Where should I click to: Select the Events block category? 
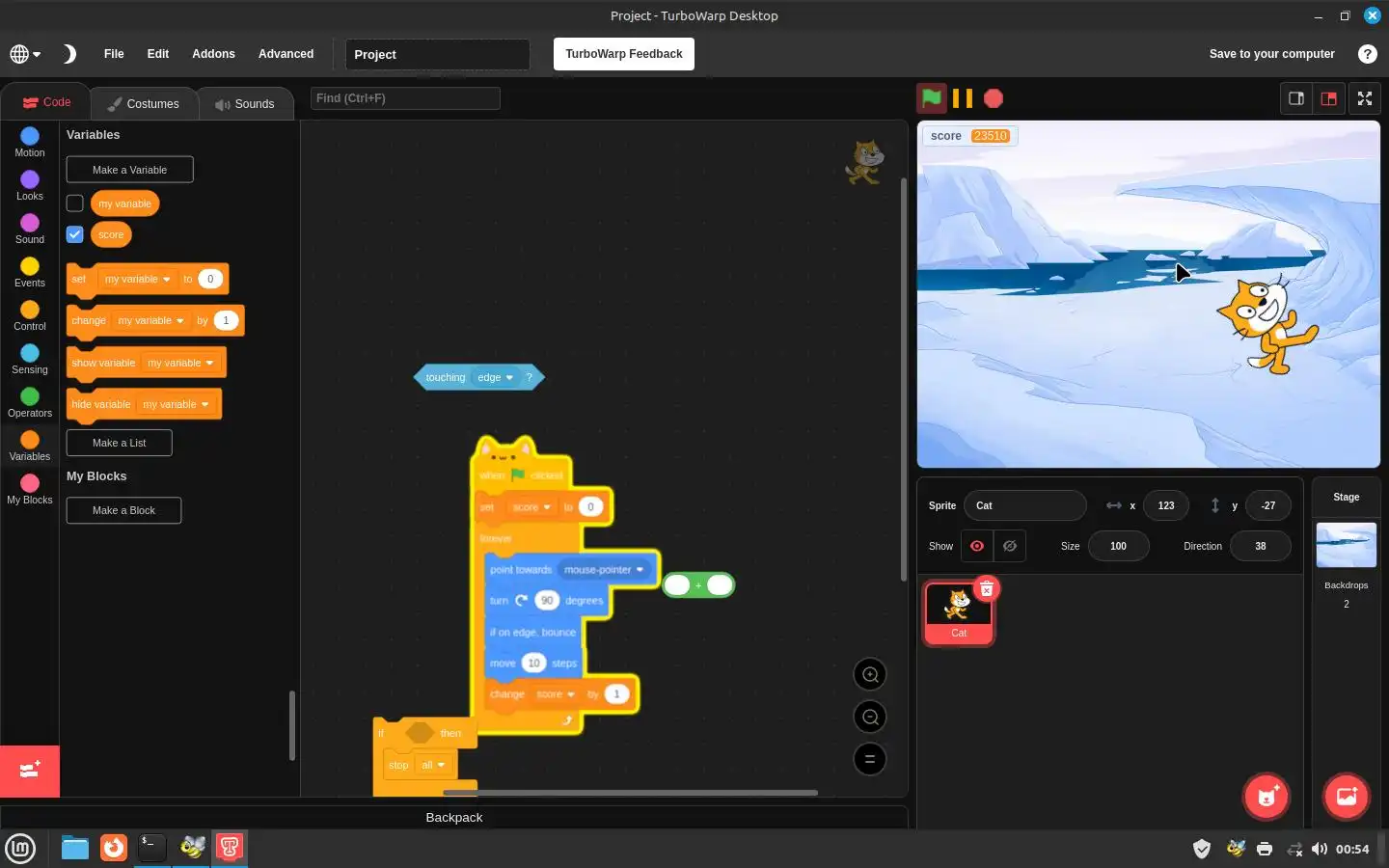click(x=30, y=273)
